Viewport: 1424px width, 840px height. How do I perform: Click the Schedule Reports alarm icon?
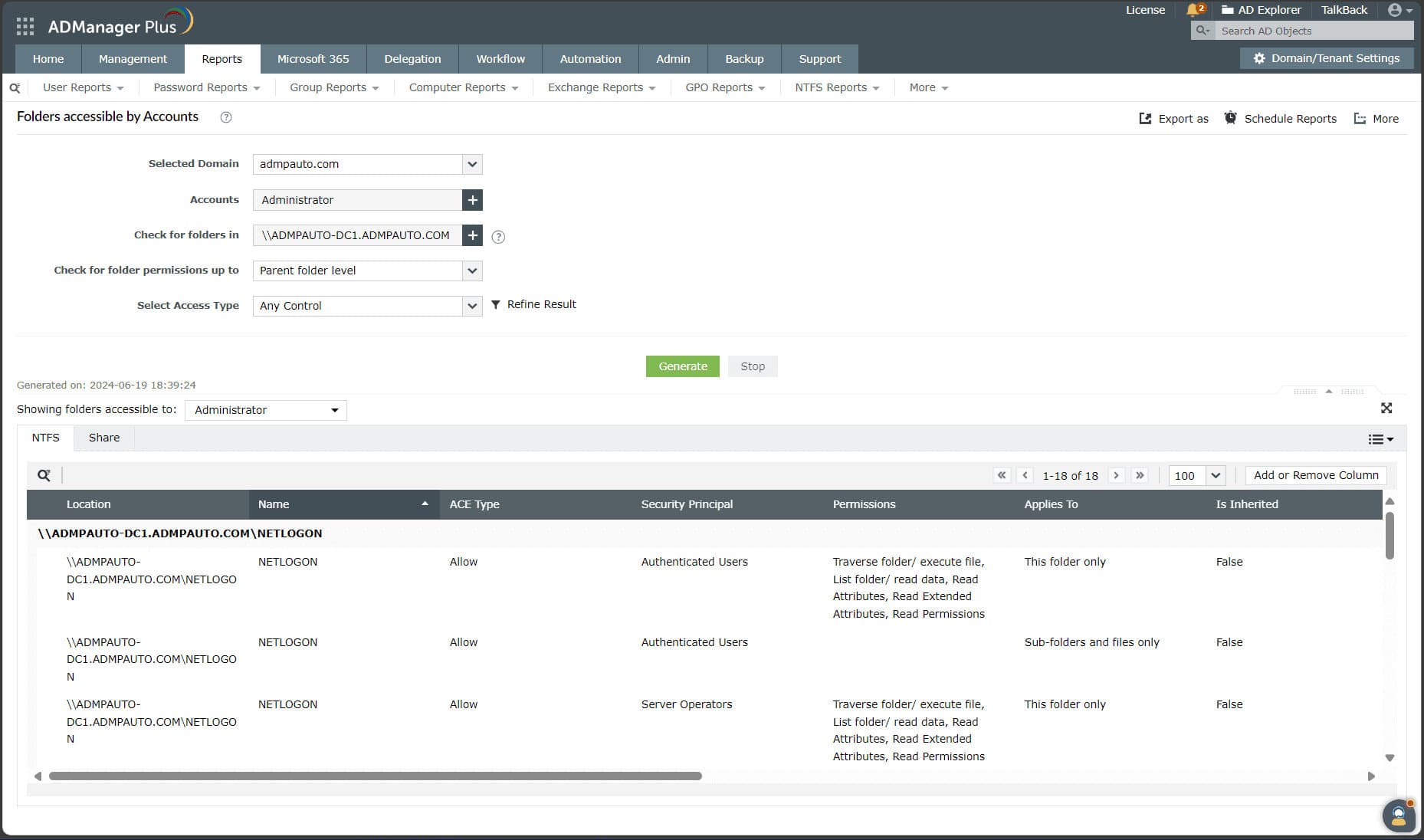click(1230, 118)
